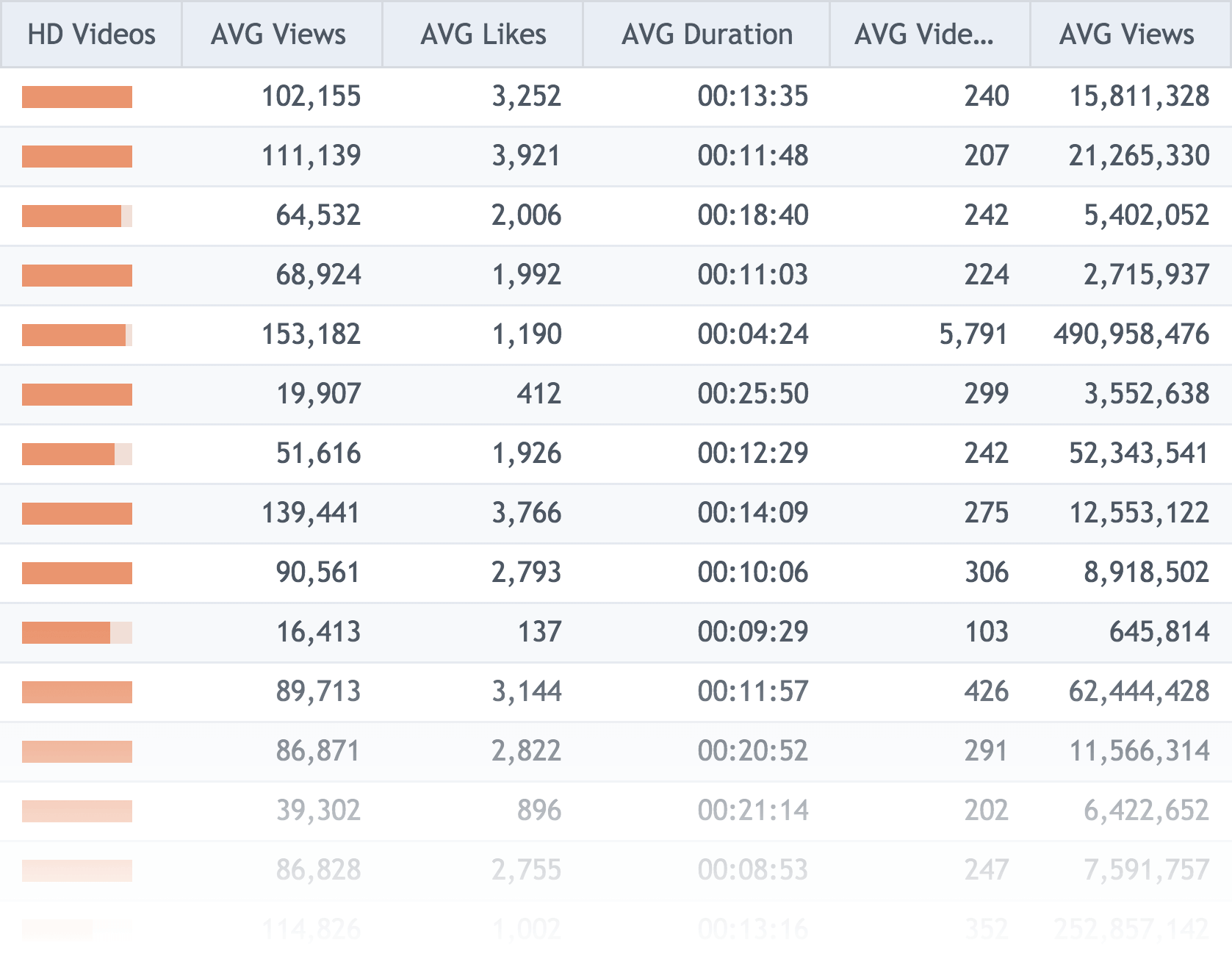Select AVG Likes value 2,793

click(x=527, y=572)
